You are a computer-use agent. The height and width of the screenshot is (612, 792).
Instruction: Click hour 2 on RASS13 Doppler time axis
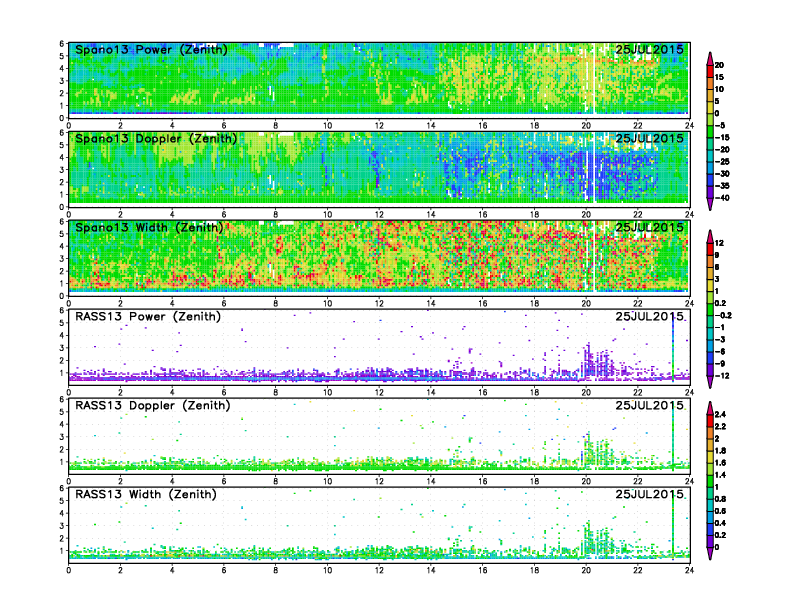tap(121, 481)
